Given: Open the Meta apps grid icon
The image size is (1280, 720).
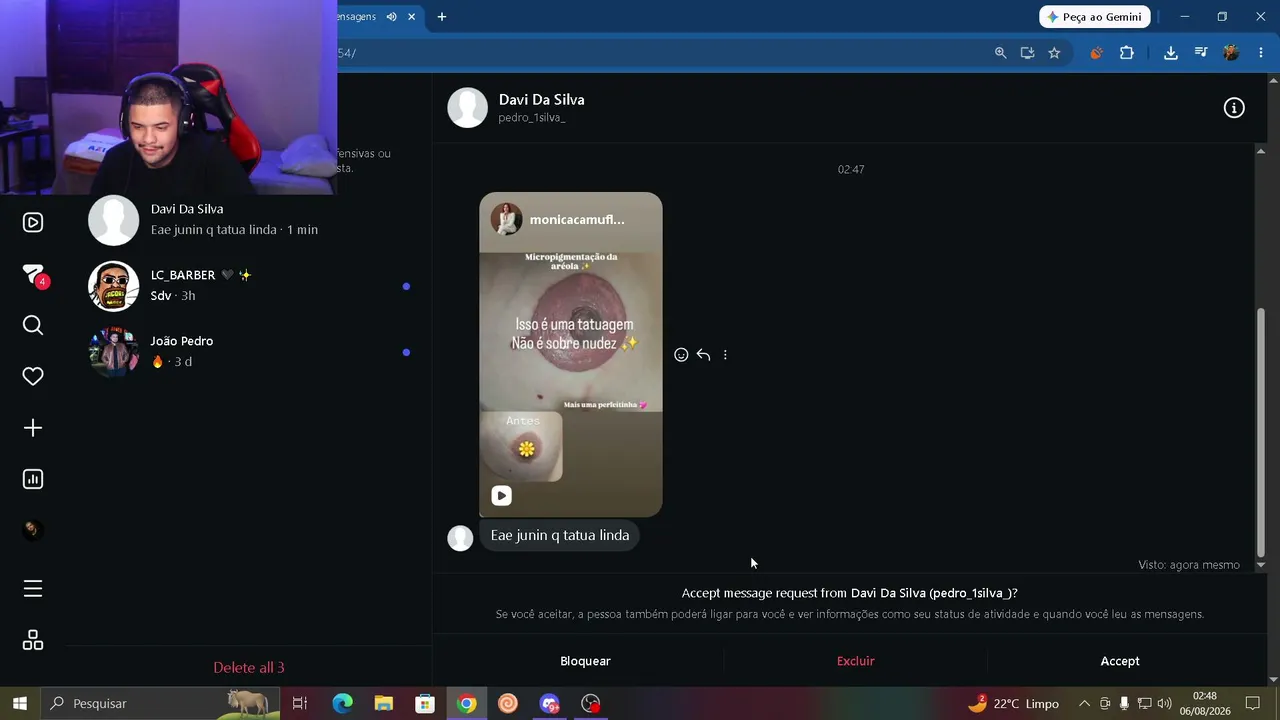Looking at the screenshot, I should pos(33,640).
